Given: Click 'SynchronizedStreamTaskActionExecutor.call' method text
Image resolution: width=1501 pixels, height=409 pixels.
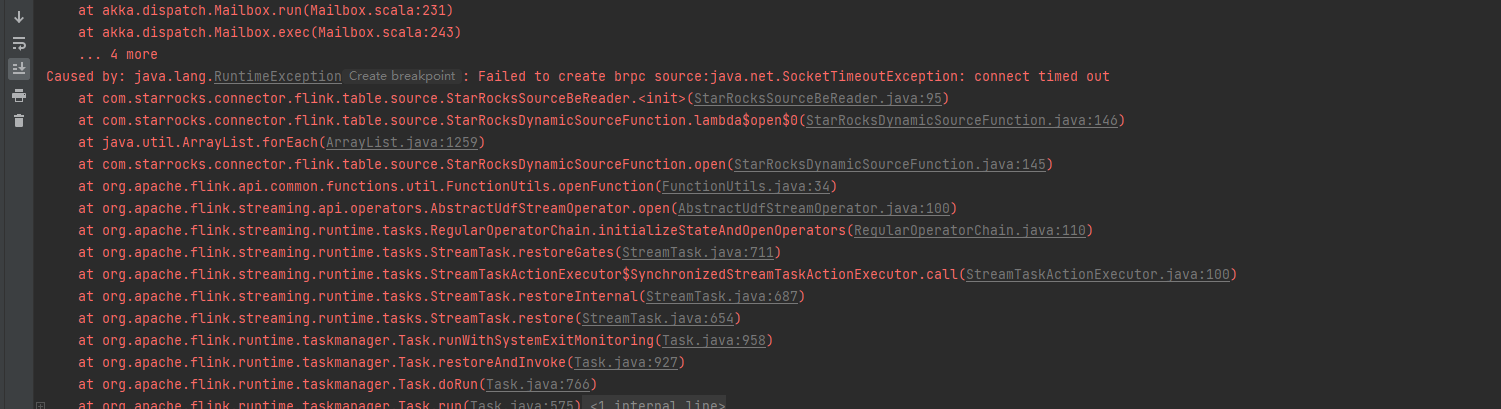Looking at the screenshot, I should coord(794,274).
